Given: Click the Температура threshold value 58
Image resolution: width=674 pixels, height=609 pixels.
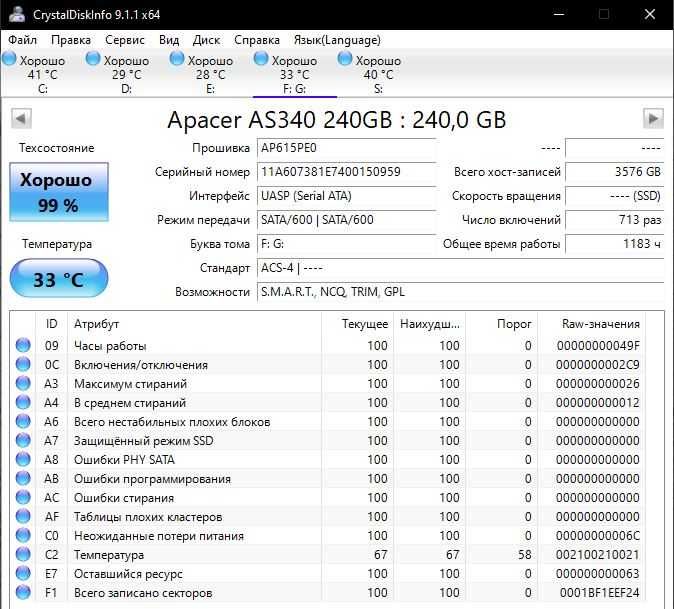Looking at the screenshot, I should point(524,554).
